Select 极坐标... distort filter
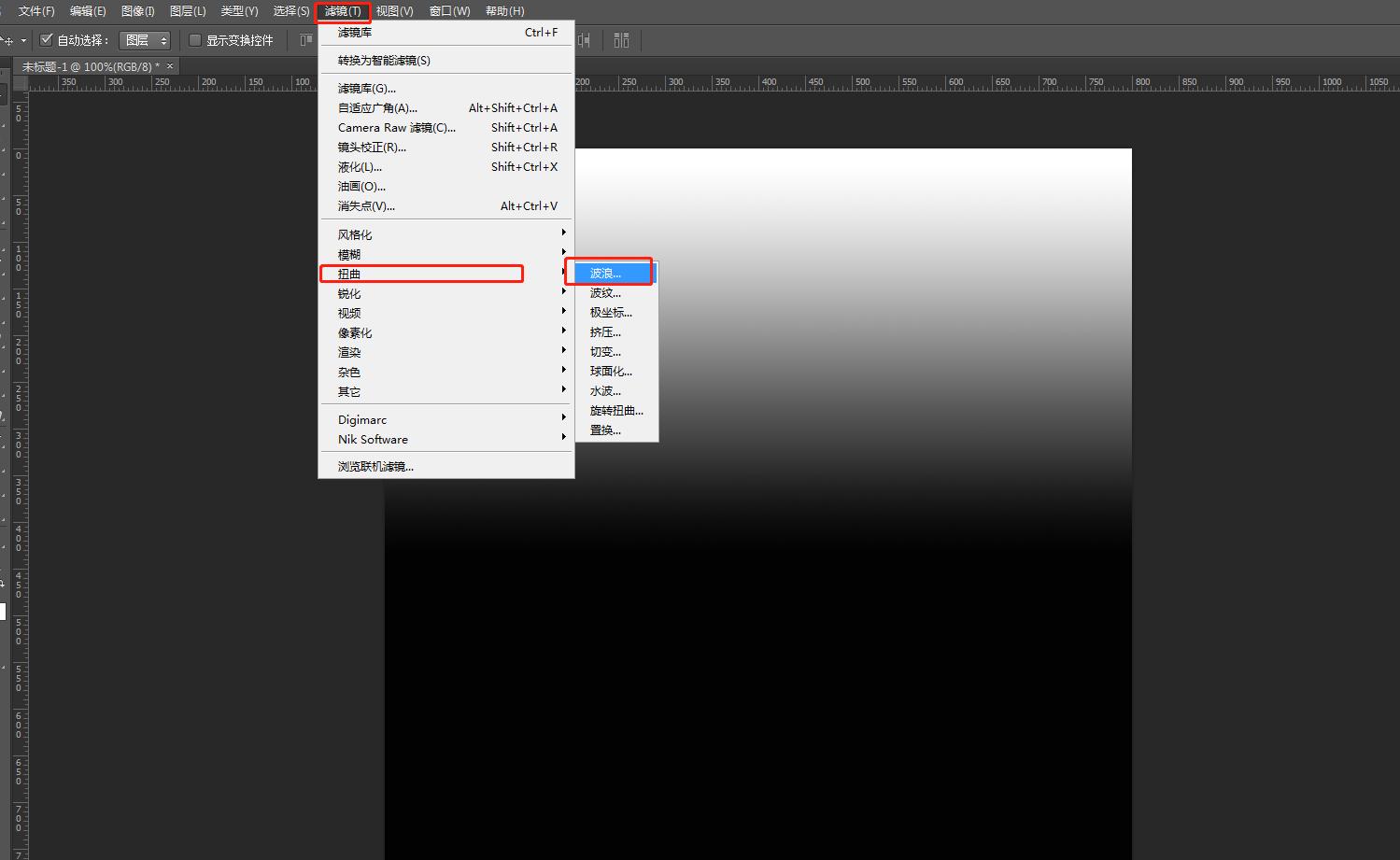The height and width of the screenshot is (860, 1400). (616, 313)
